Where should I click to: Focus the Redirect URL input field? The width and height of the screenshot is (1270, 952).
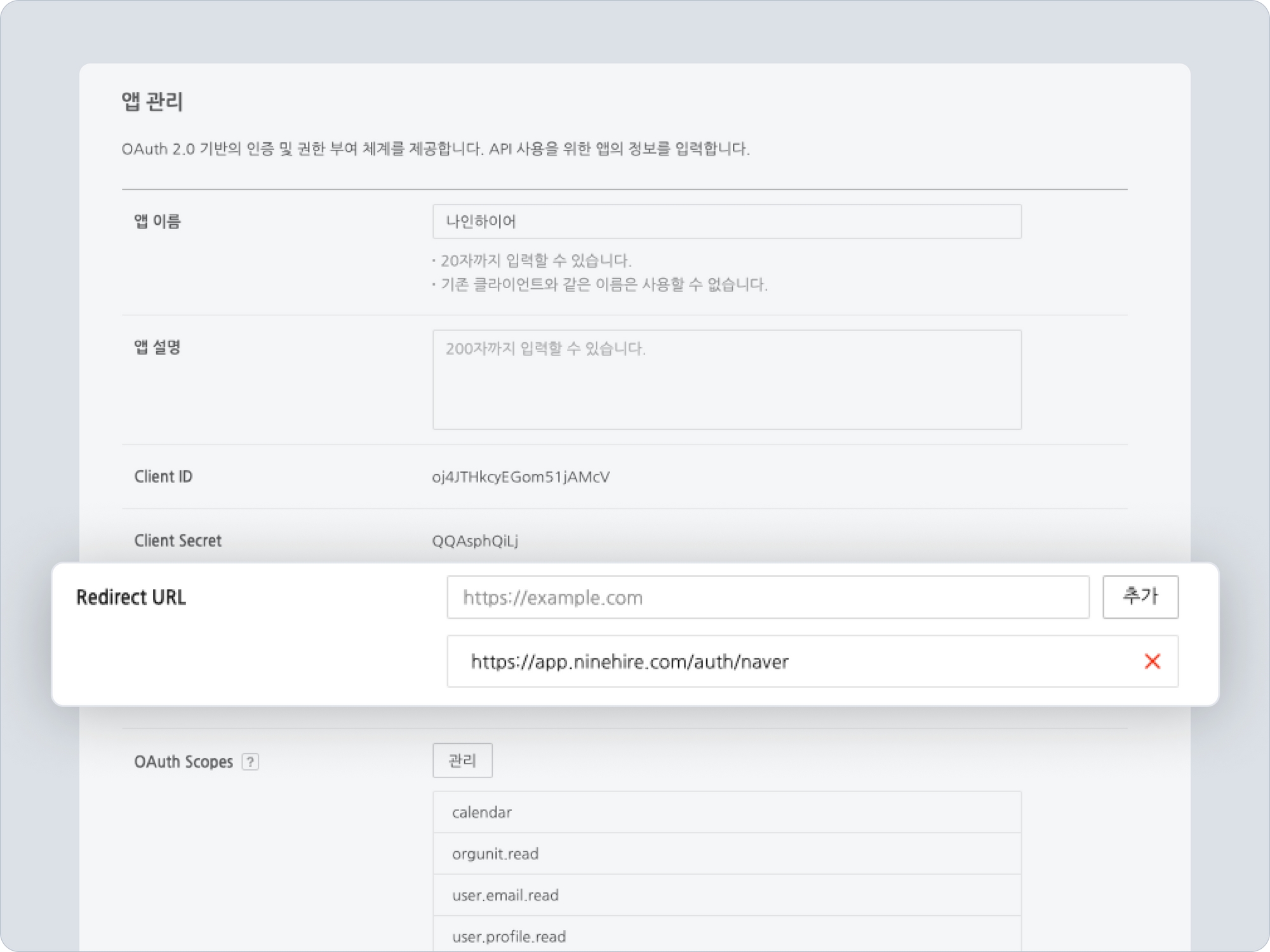tap(767, 597)
